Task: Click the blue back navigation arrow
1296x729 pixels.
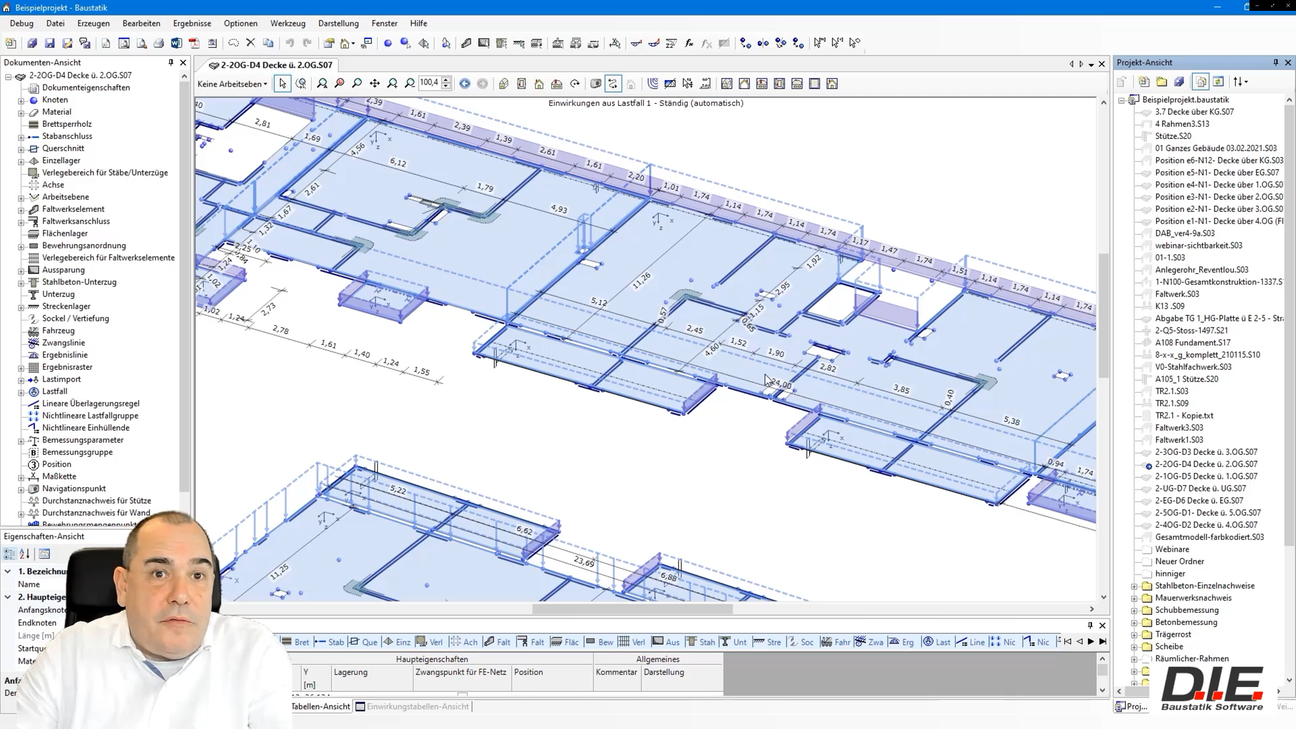Action: click(x=465, y=84)
